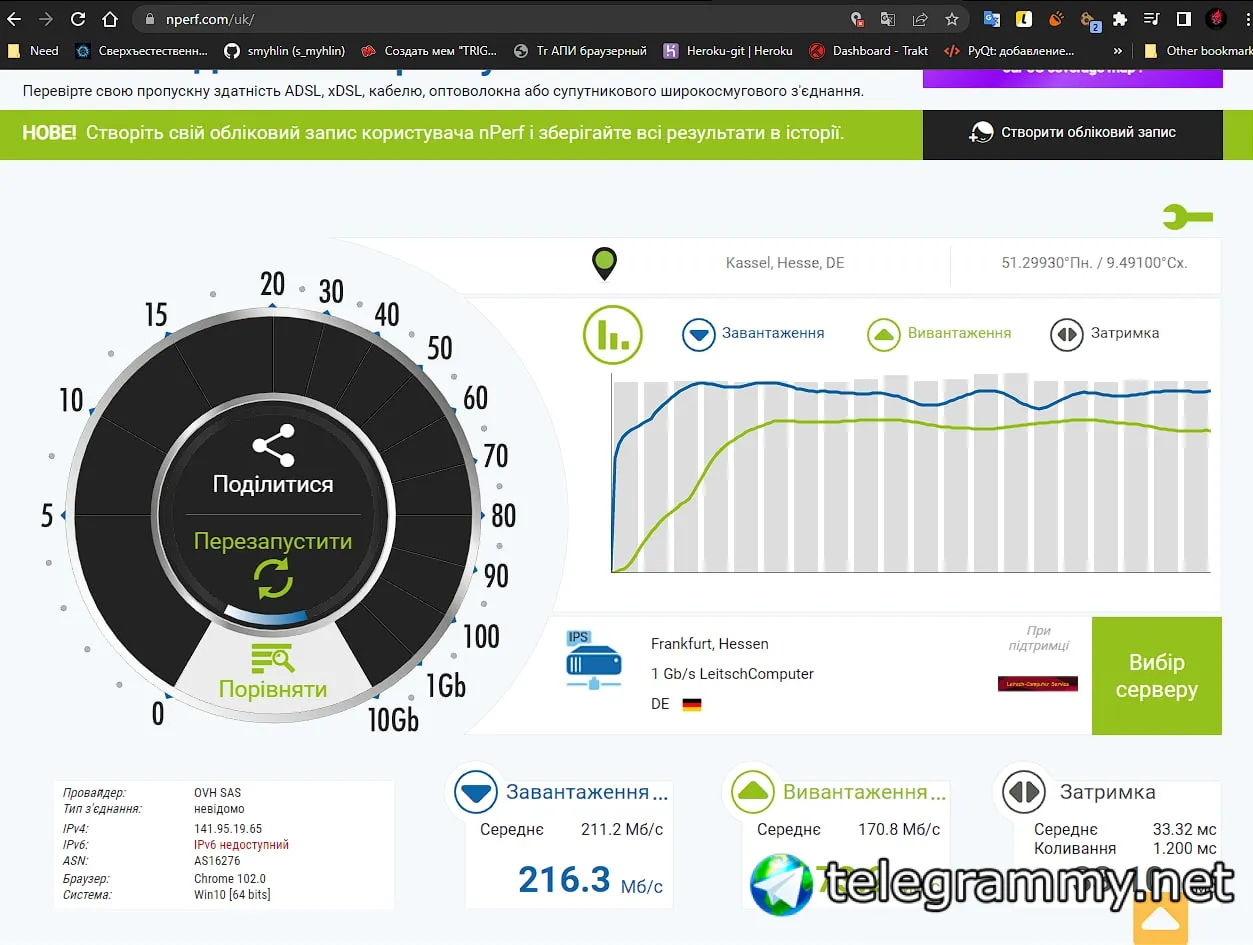Open the Heroku-git | Heroku bookmark
Screen dimensions: 1253x945
tap(729, 50)
